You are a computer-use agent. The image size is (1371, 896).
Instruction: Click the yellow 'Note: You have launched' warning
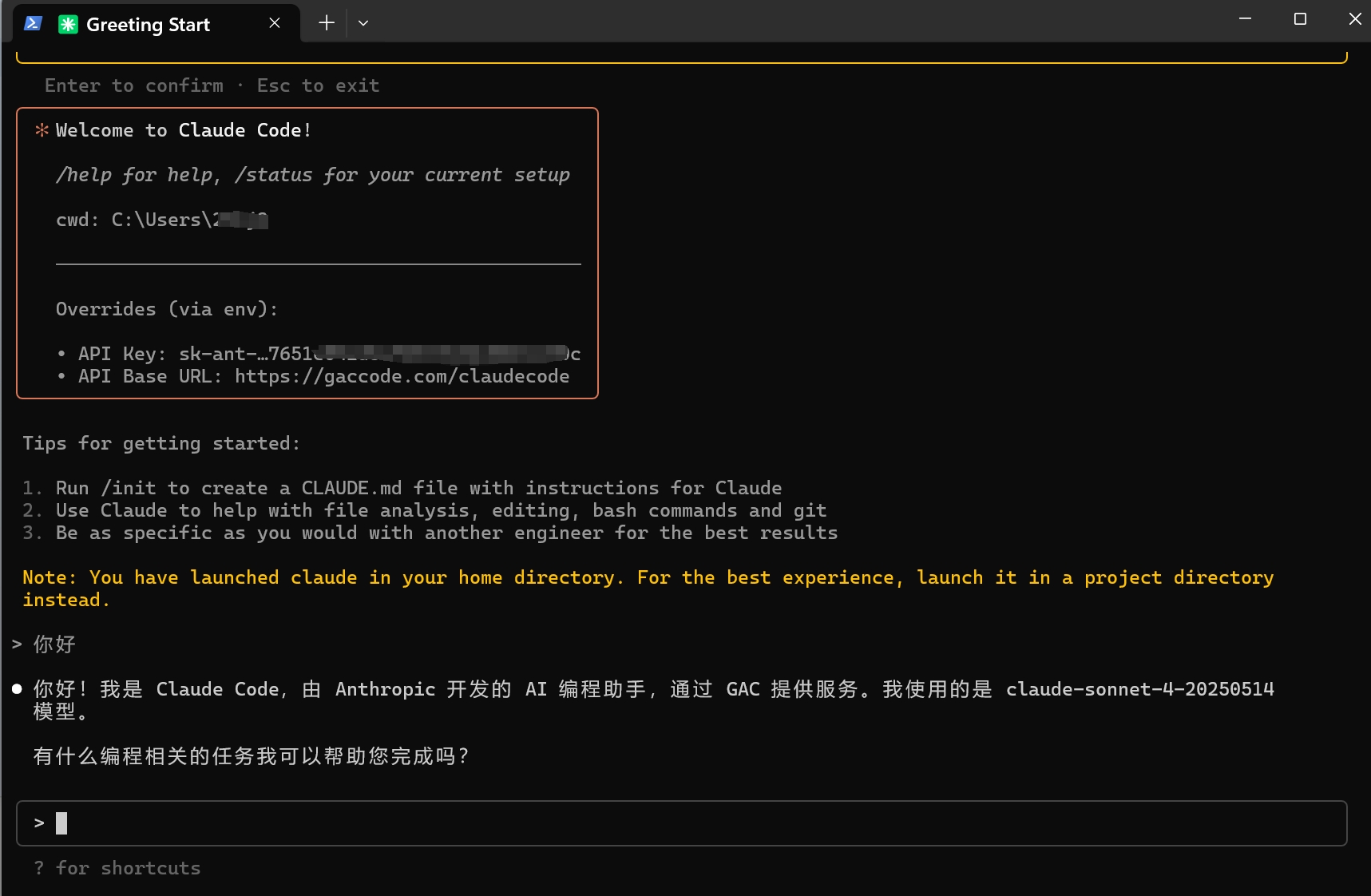coord(648,589)
